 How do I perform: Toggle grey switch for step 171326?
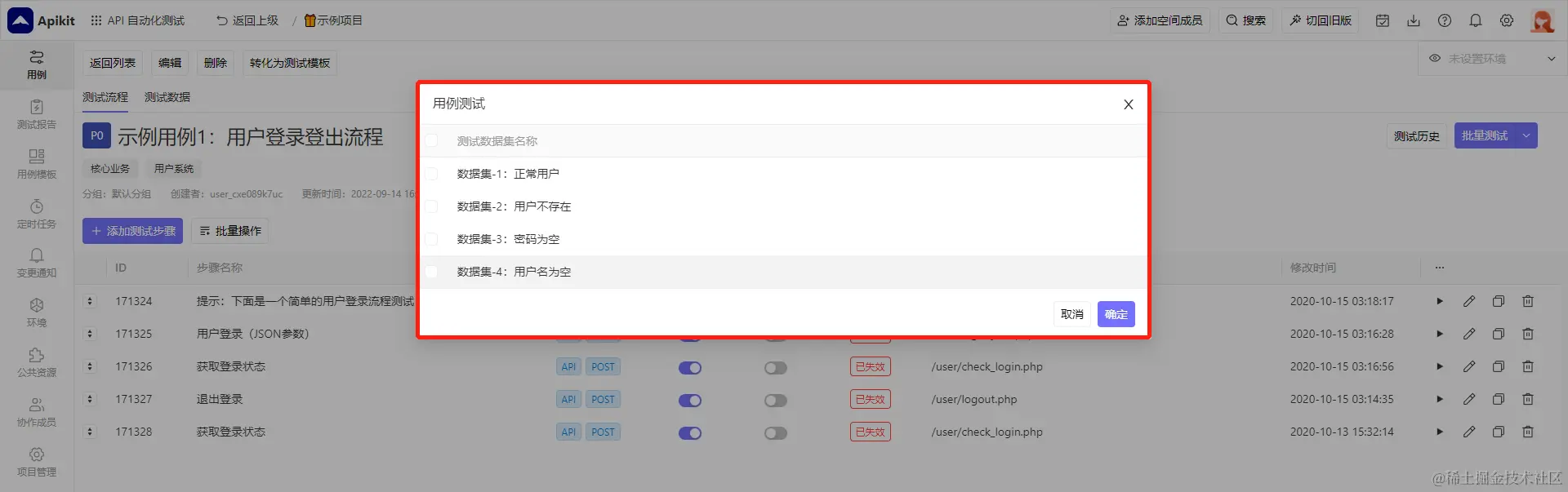click(x=776, y=367)
